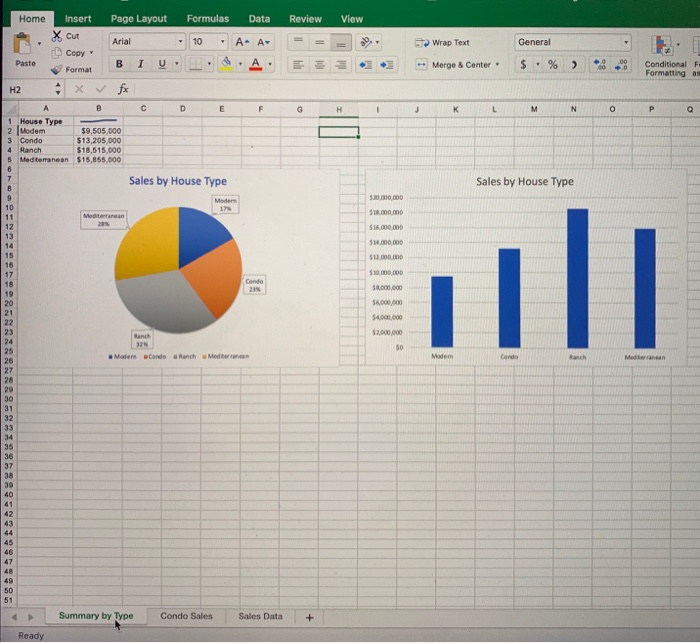Toggle Align Right

341,65
